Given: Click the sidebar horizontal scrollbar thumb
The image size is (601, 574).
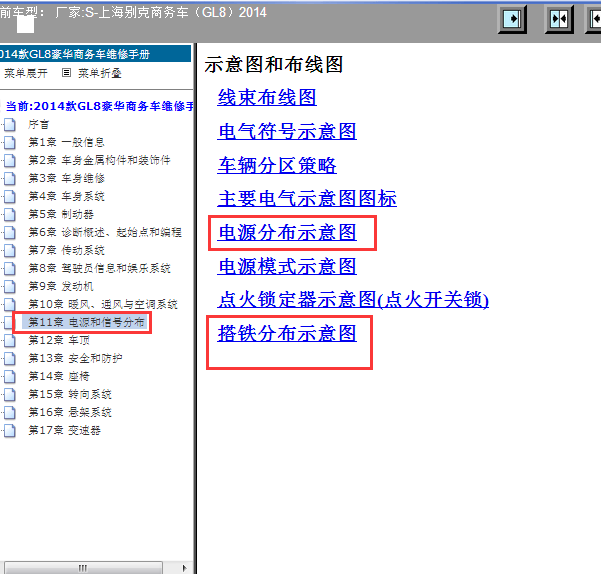Looking at the screenshot, I should coord(83,568).
